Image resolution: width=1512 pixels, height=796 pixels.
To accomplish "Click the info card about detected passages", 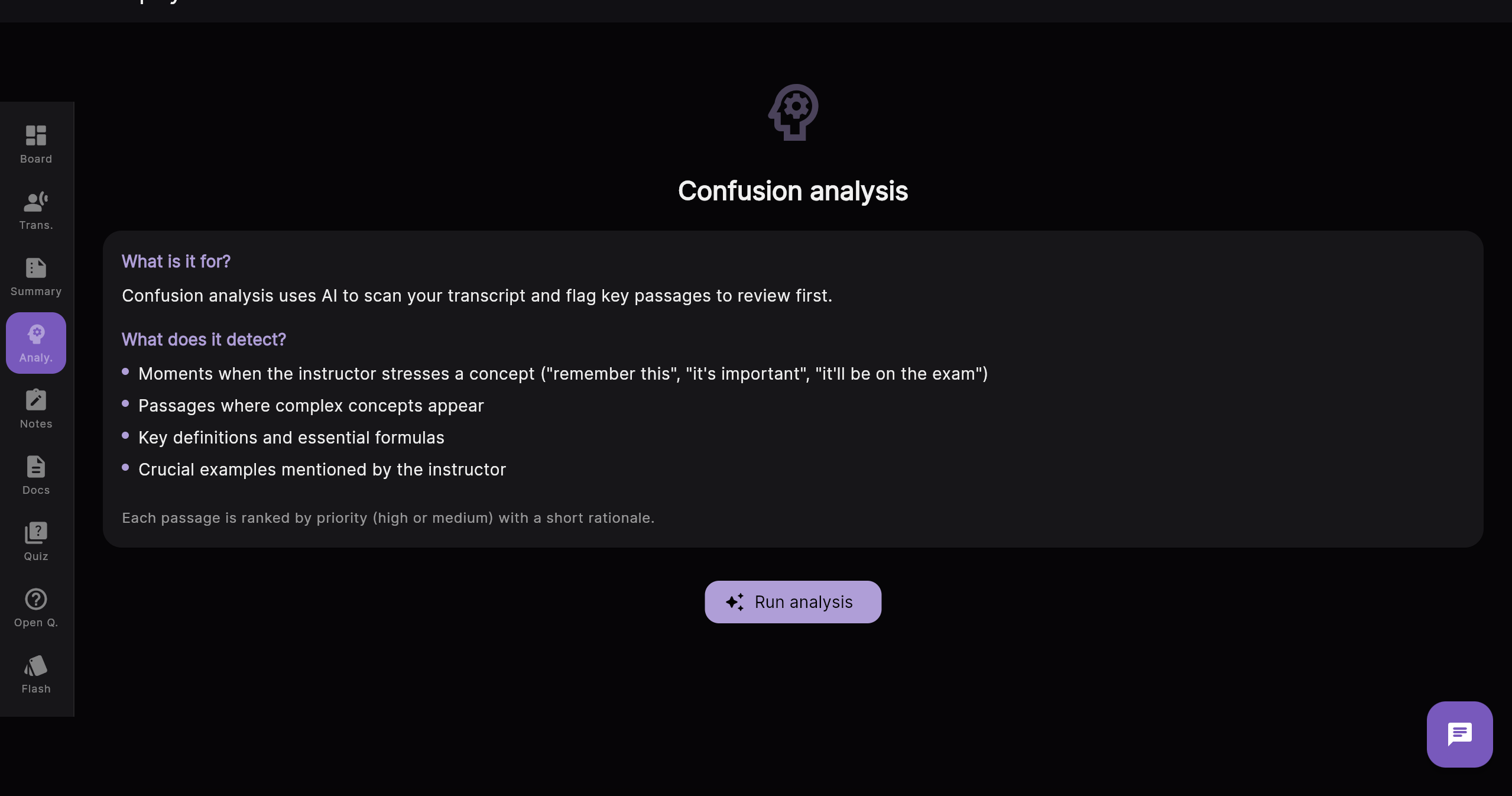I will coord(792,389).
